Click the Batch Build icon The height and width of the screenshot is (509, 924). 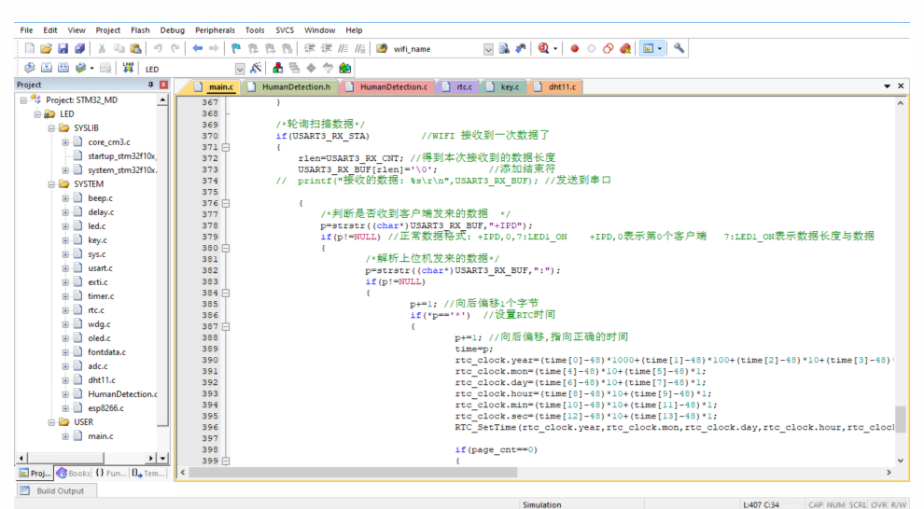click(x=81, y=68)
